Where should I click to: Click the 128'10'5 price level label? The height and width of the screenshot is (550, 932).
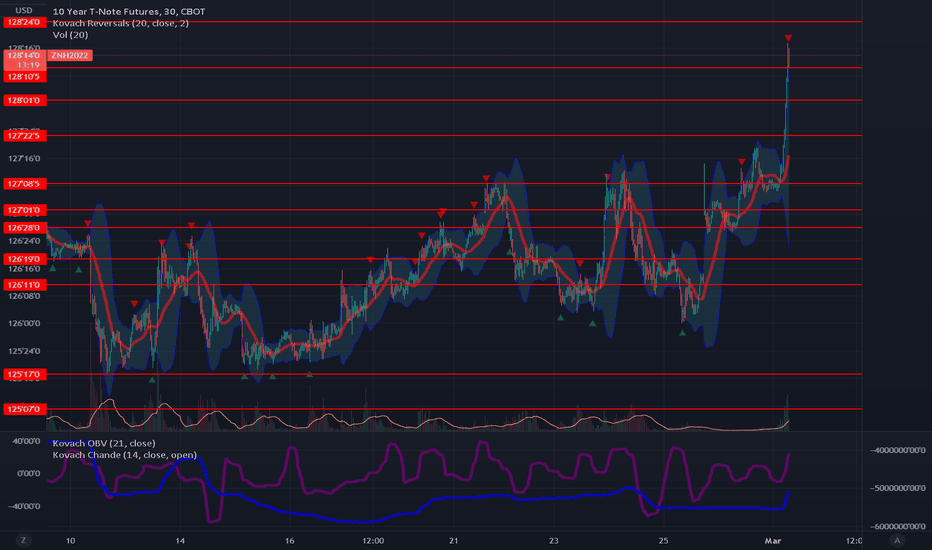pos(24,77)
